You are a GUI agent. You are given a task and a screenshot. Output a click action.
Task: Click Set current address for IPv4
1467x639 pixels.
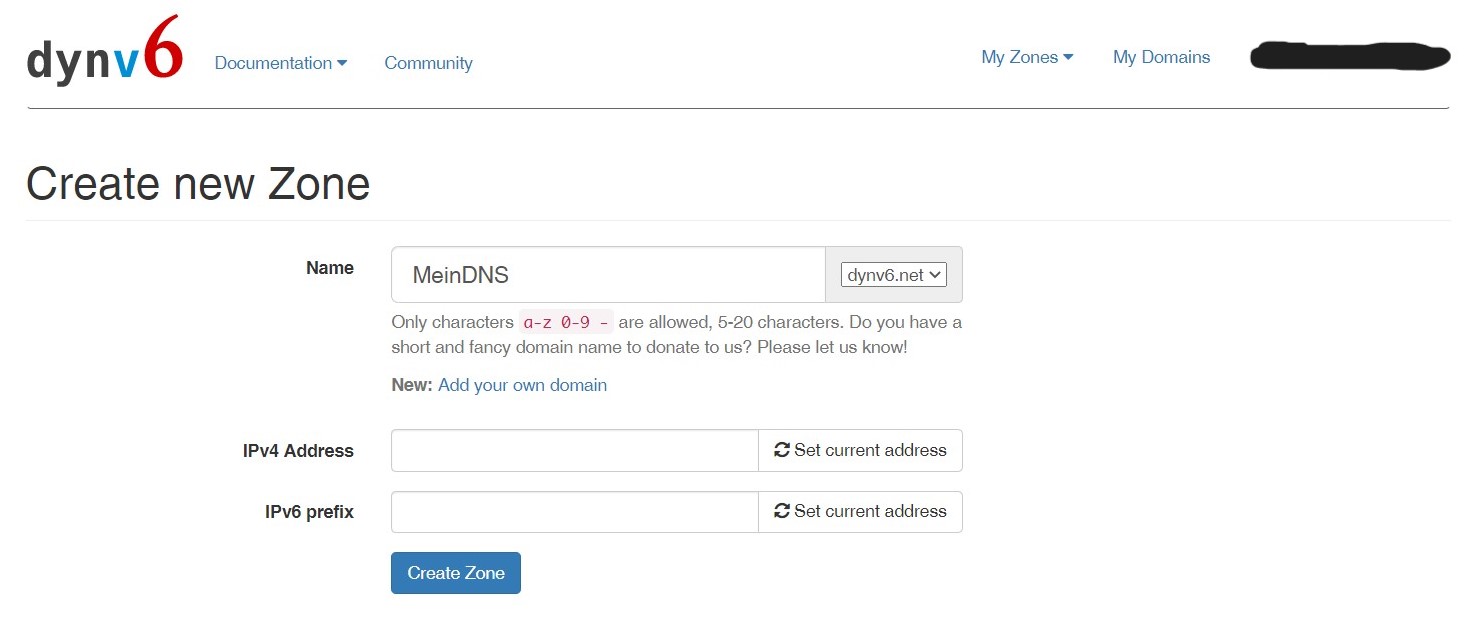(860, 450)
